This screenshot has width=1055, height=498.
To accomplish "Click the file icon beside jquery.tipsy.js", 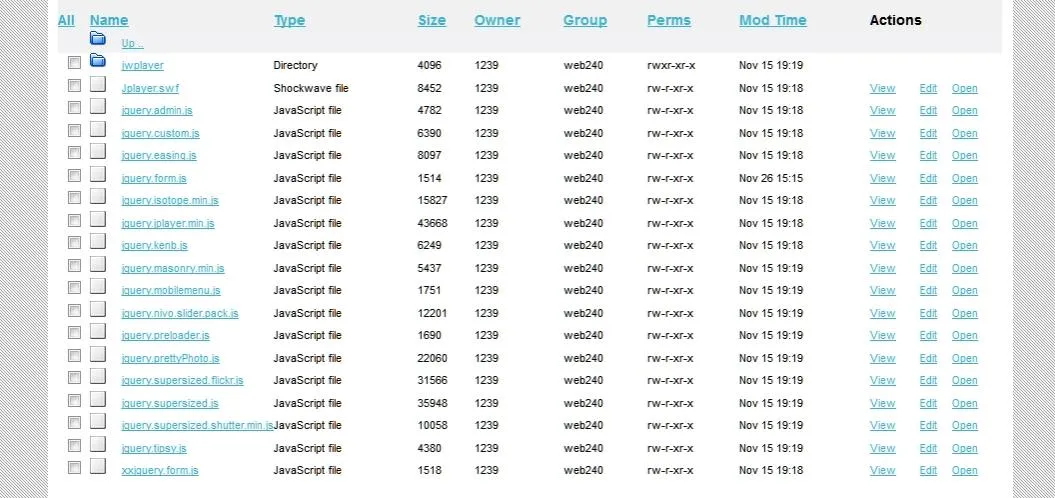I will tap(98, 444).
